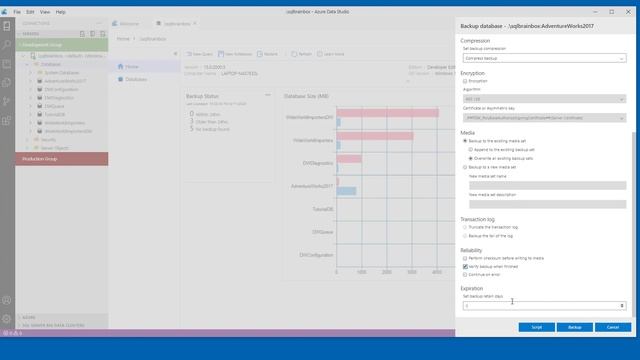Select the Production Group server group
Image resolution: width=640 pixels, height=360 pixels.
click(x=62, y=159)
